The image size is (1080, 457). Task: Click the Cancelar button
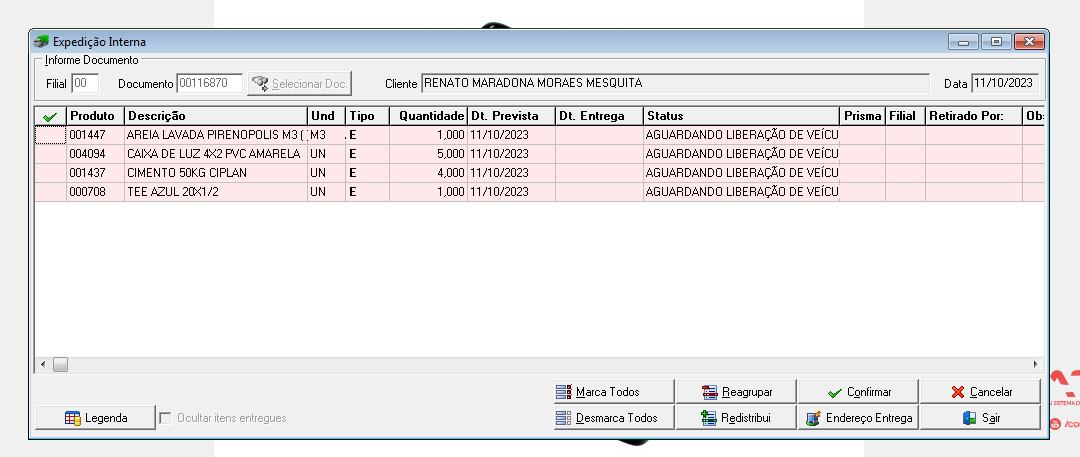point(980,392)
